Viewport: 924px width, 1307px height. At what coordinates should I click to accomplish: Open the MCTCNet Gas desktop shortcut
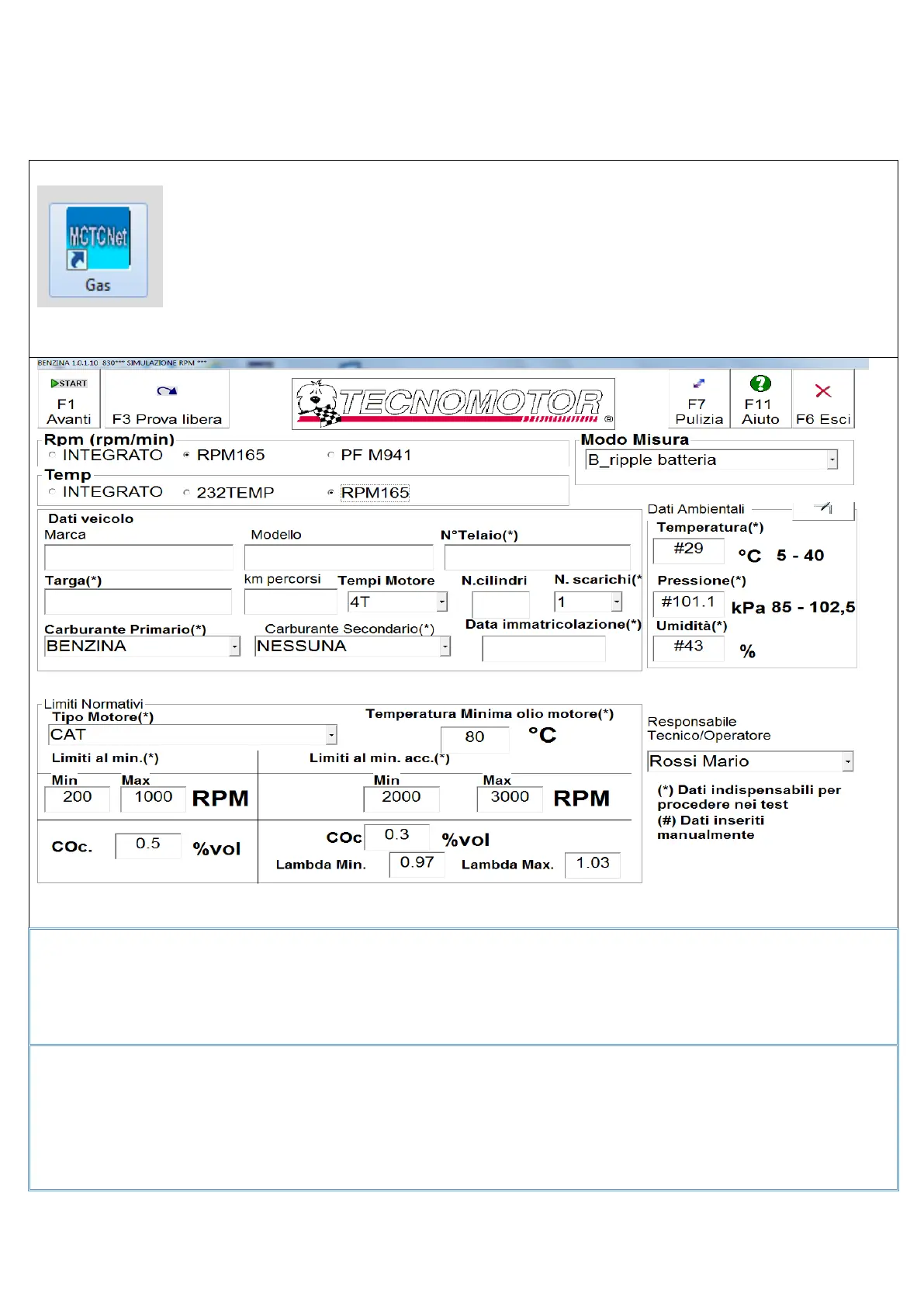(x=99, y=250)
